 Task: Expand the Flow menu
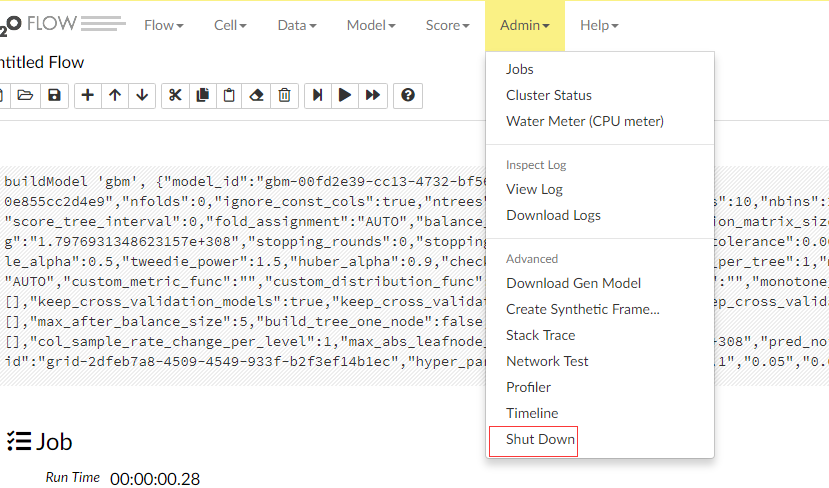[163, 25]
